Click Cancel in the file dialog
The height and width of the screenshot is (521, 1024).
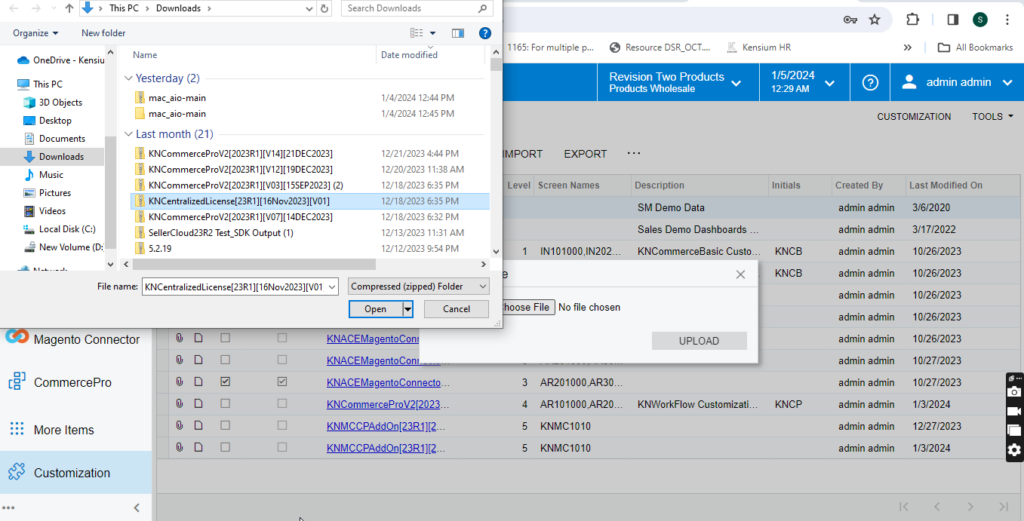click(456, 309)
